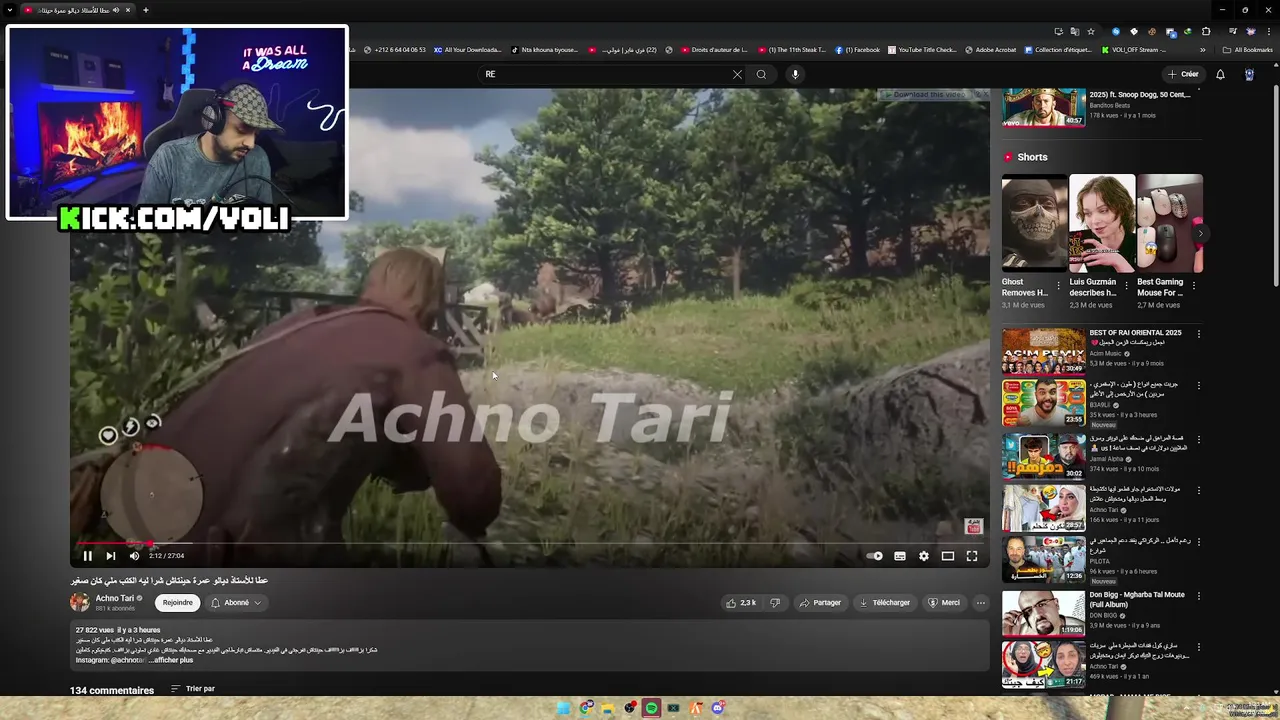Open Windows Start menu

point(563,708)
